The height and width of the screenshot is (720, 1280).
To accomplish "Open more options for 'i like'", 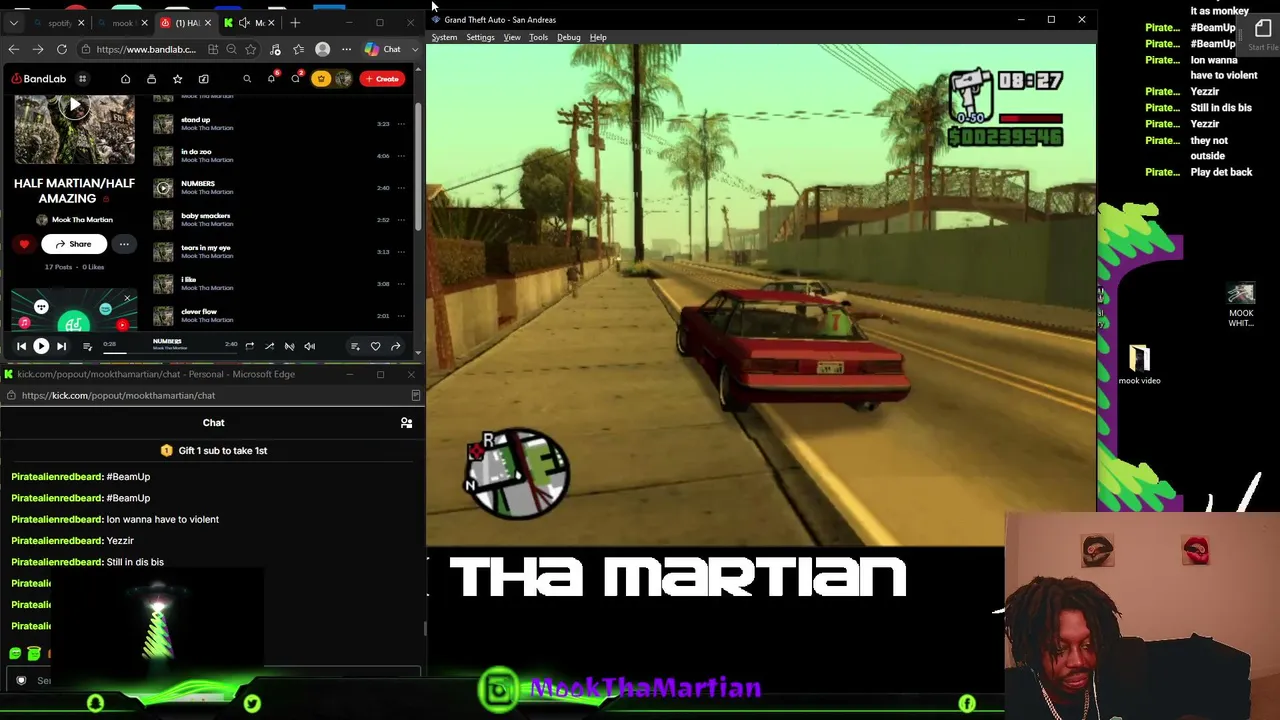I will (401, 284).
